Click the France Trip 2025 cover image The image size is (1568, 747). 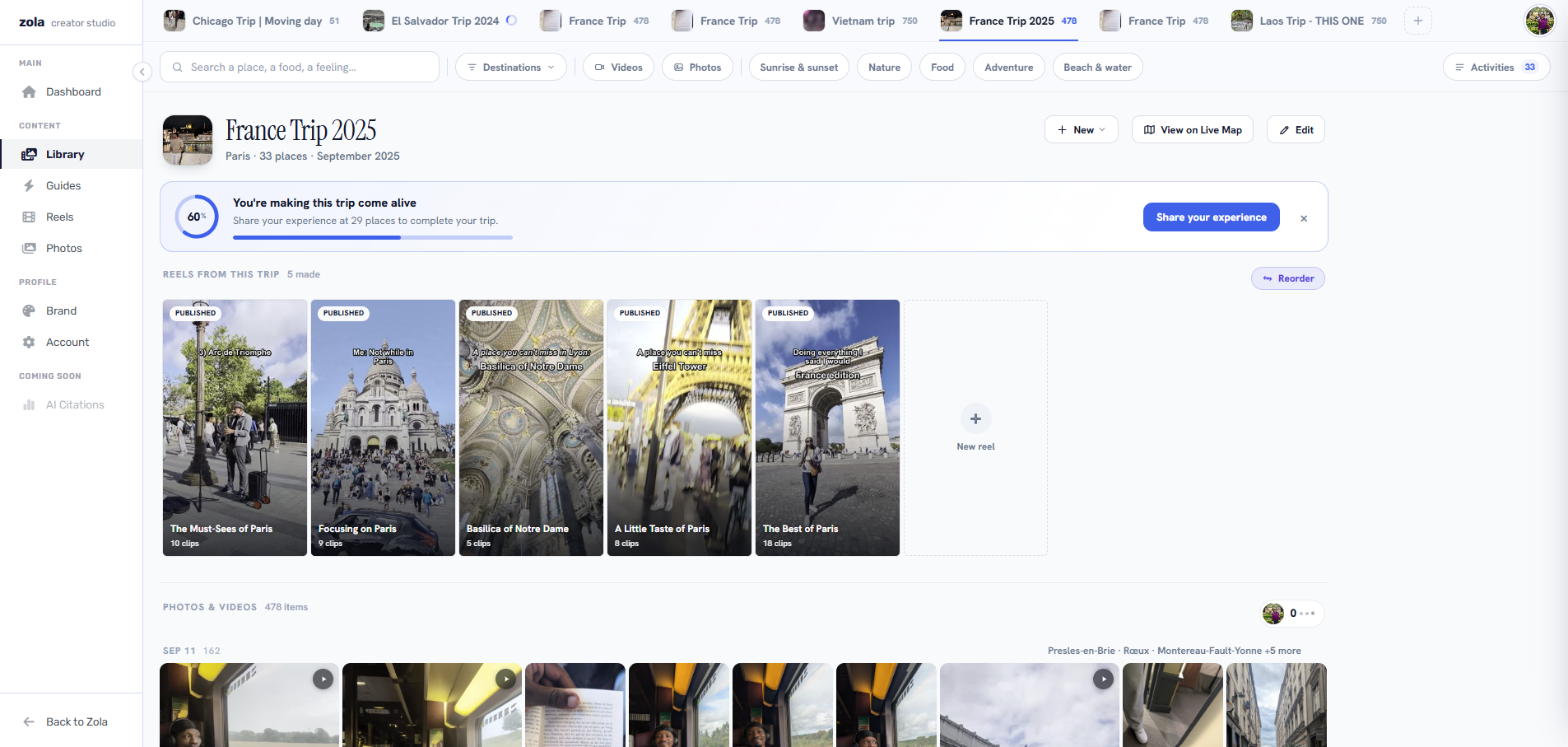(x=188, y=140)
